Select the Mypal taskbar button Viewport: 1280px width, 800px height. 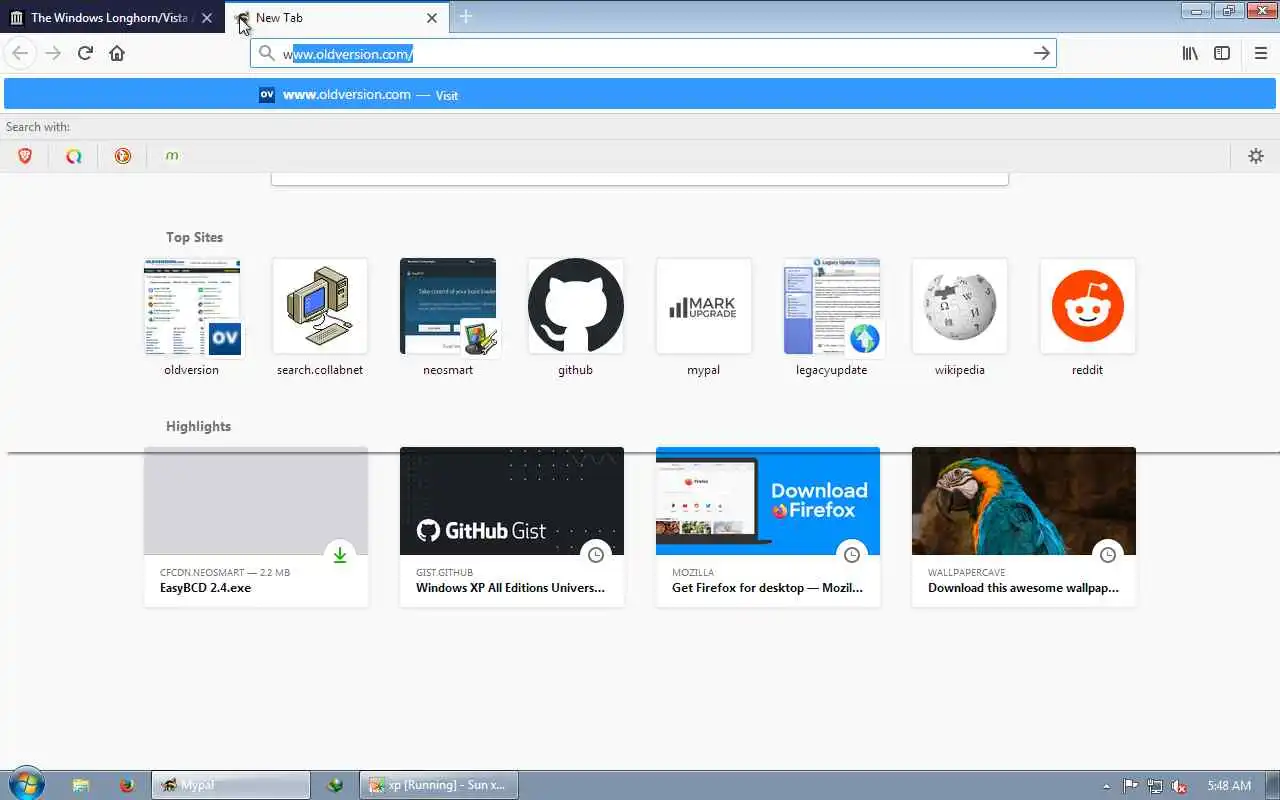tap(231, 785)
